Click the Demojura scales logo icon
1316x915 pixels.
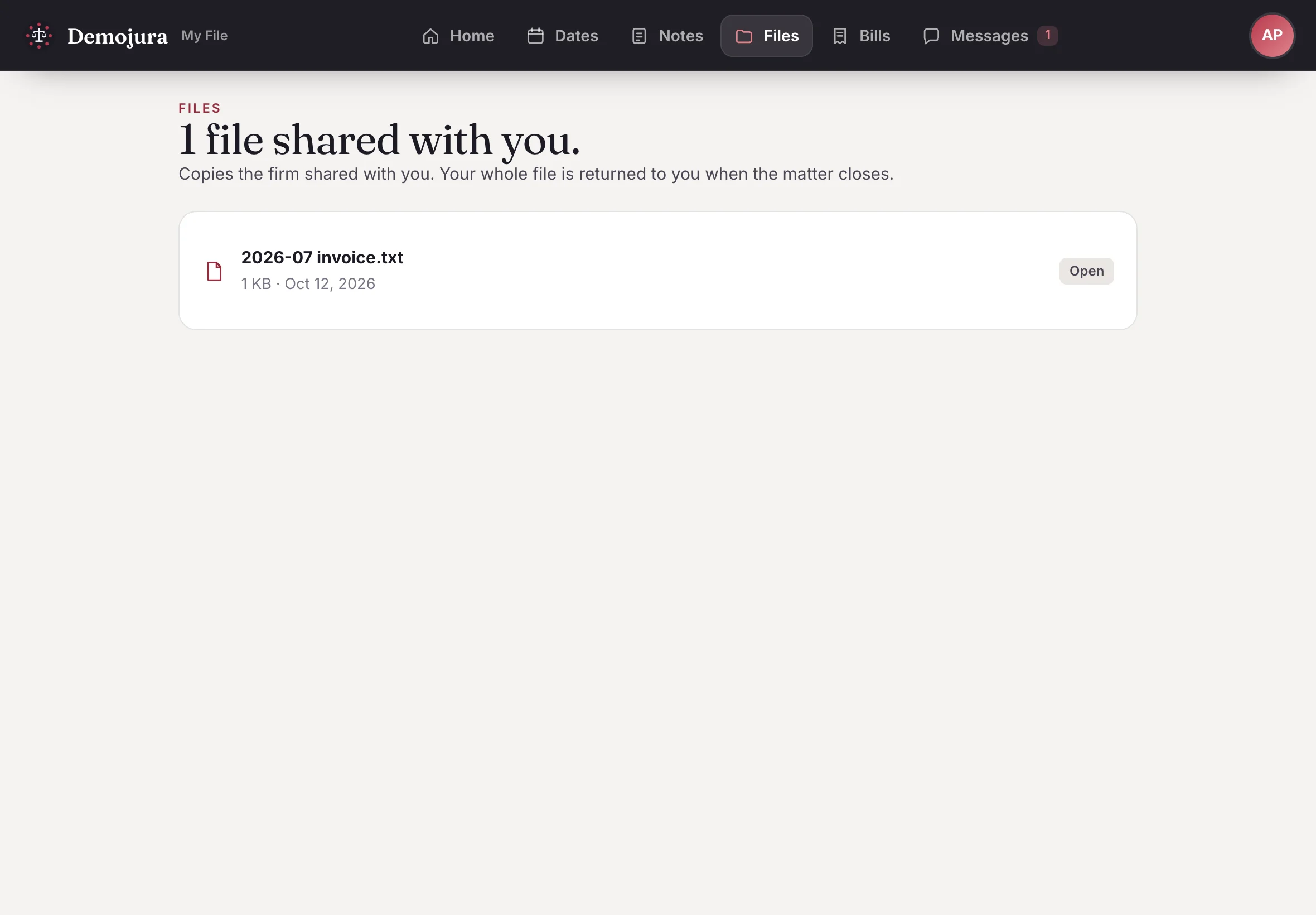(x=39, y=36)
